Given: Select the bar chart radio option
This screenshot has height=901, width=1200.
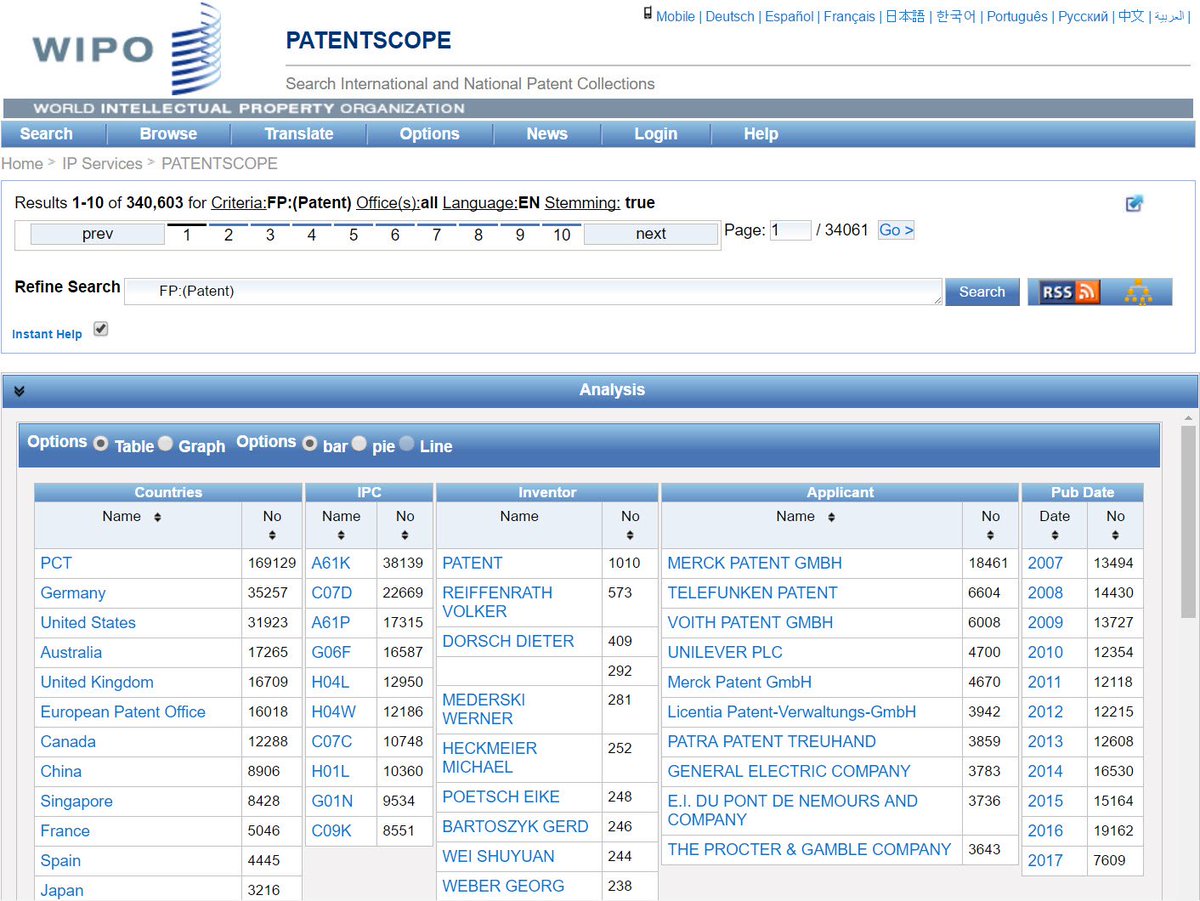Looking at the screenshot, I should 310,443.
